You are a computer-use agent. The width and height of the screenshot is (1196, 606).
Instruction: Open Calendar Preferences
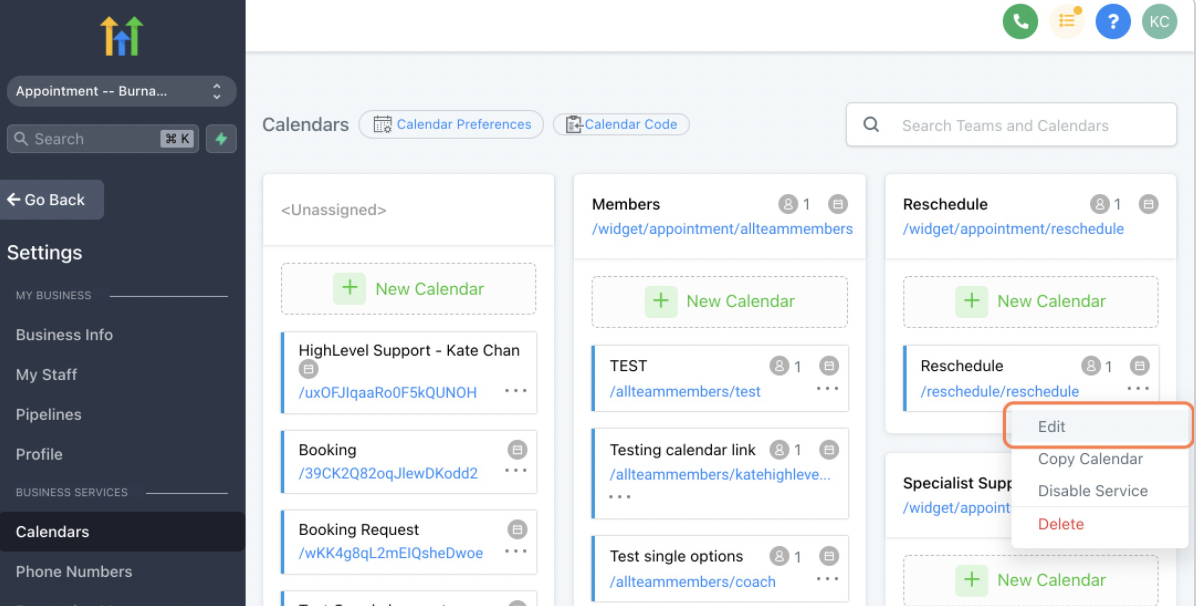pos(451,125)
